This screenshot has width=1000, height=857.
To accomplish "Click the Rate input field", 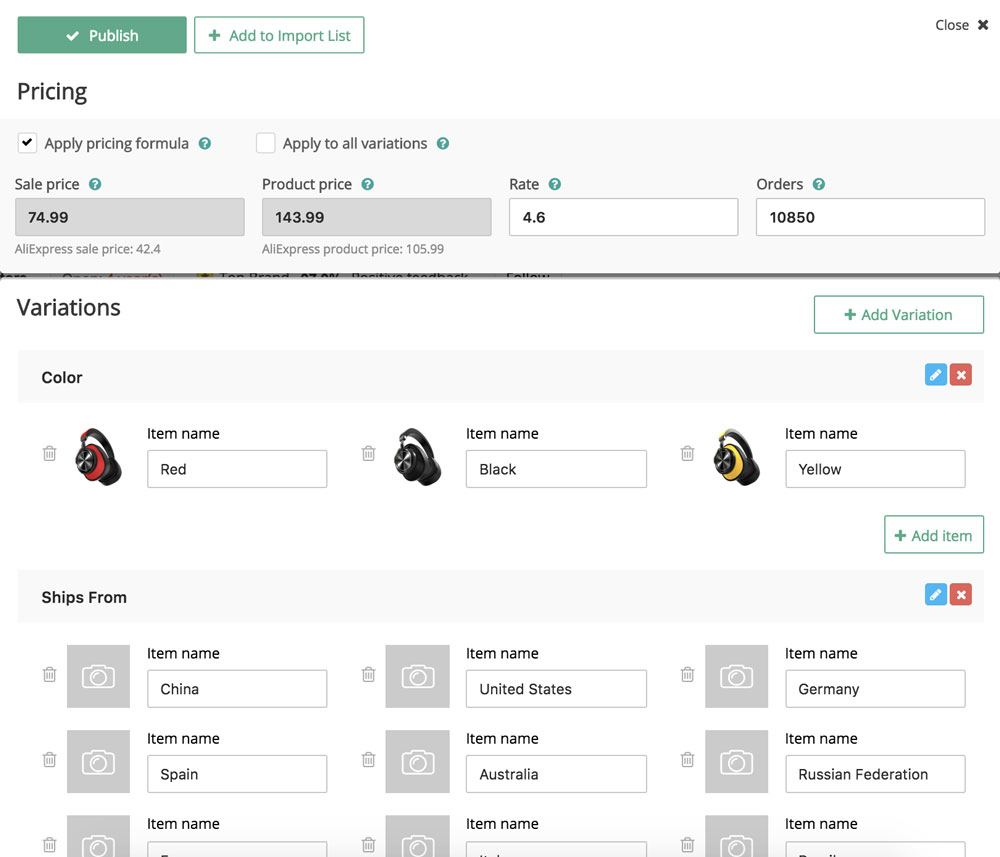I will point(623,217).
